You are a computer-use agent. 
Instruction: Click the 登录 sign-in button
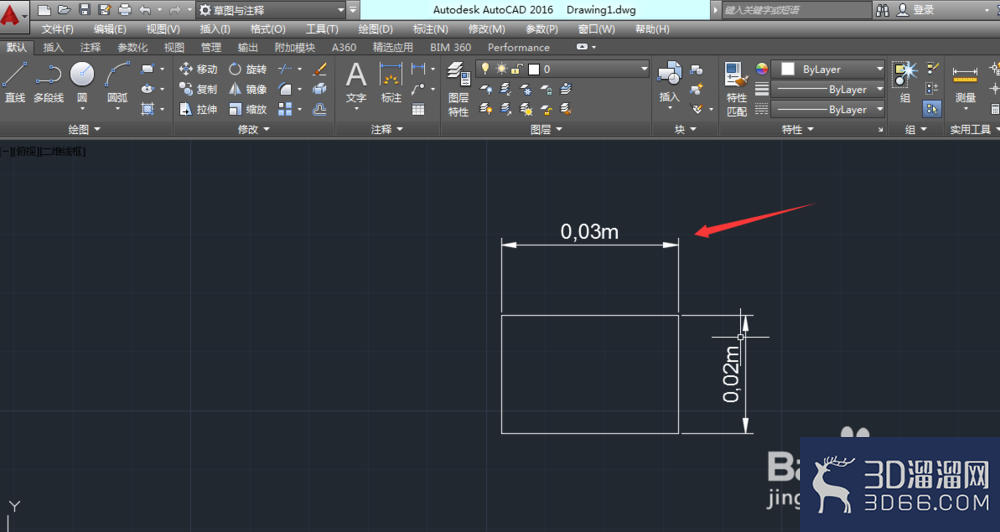(916, 10)
